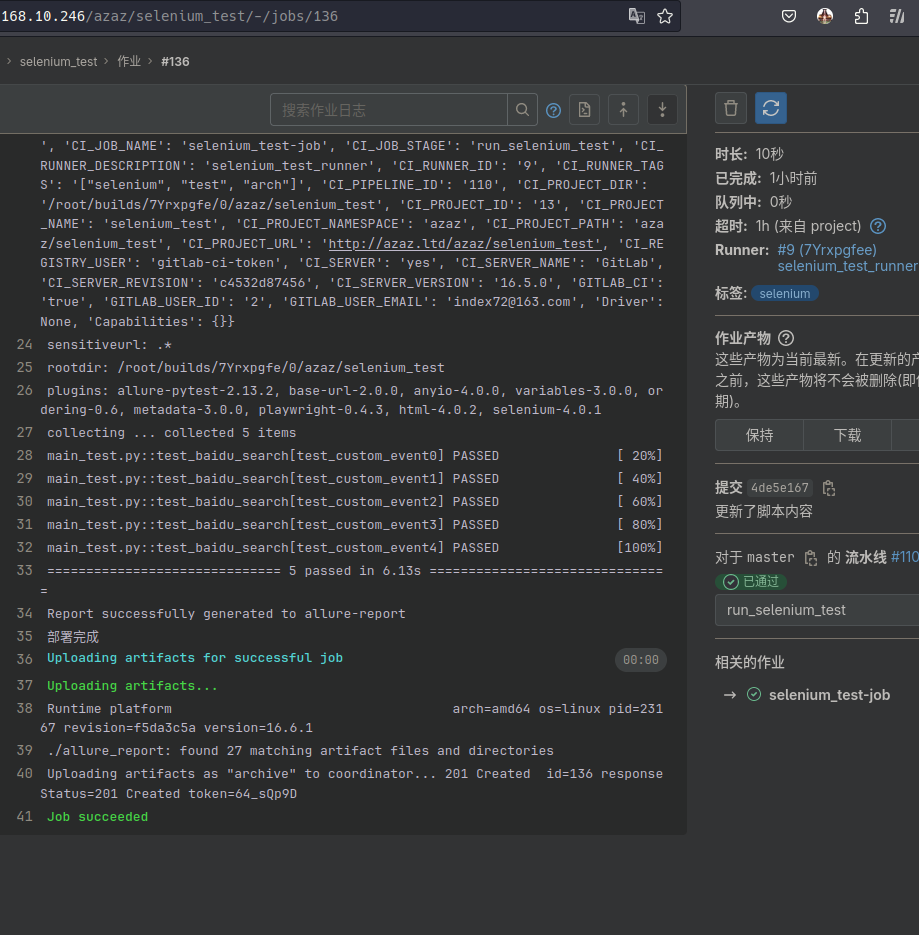Click the browser translate page icon
919x935 pixels.
tap(636, 16)
